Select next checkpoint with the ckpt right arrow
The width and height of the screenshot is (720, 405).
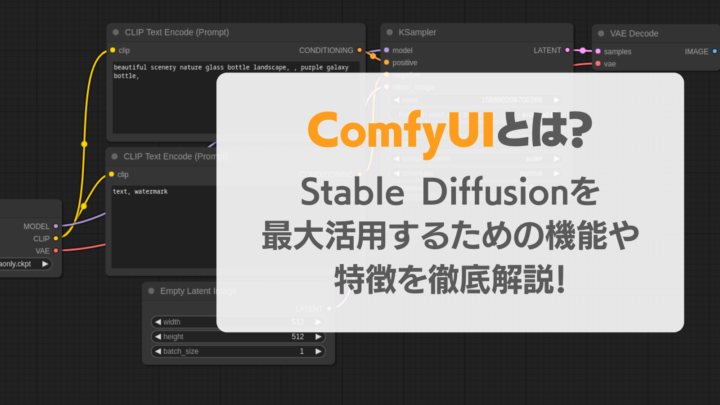pyautogui.click(x=45, y=264)
